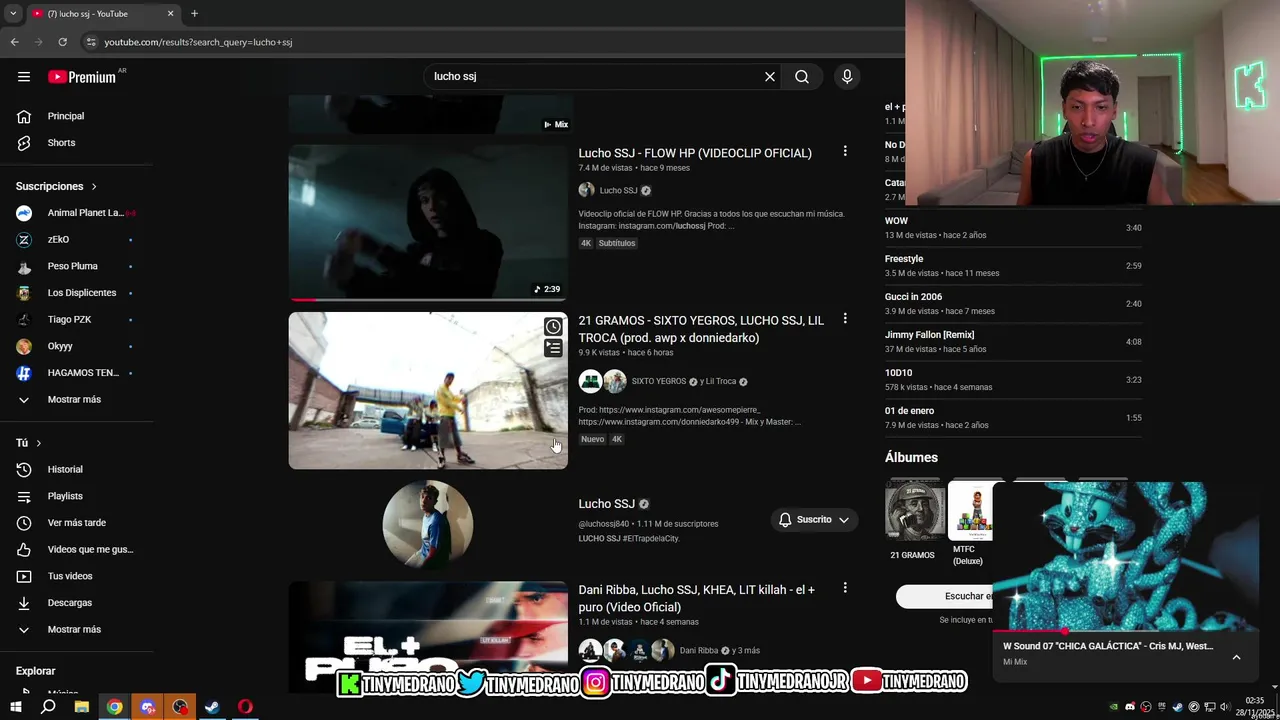Open a new browser tab
Viewport: 1280px width, 720px height.
[x=194, y=13]
